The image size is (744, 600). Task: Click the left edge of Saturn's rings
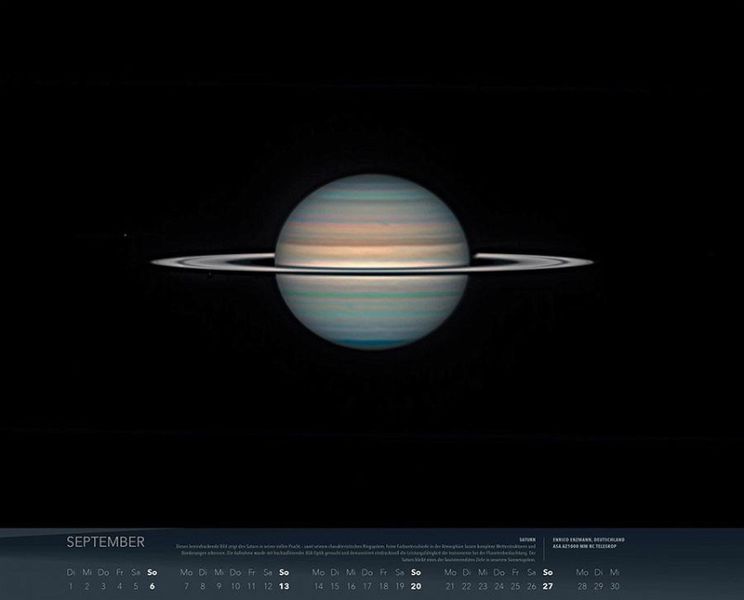160,263
